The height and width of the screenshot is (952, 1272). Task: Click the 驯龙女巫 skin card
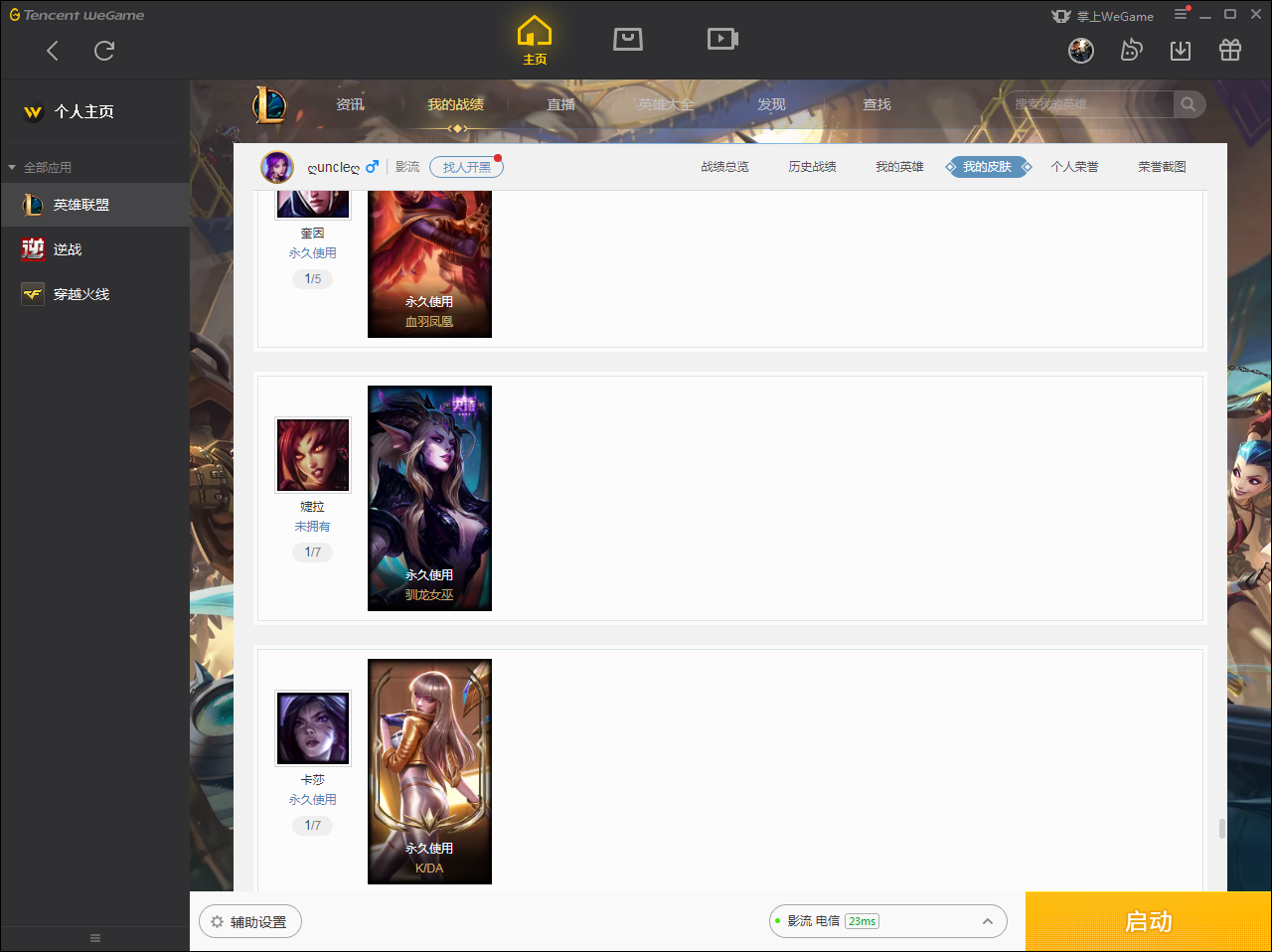429,498
